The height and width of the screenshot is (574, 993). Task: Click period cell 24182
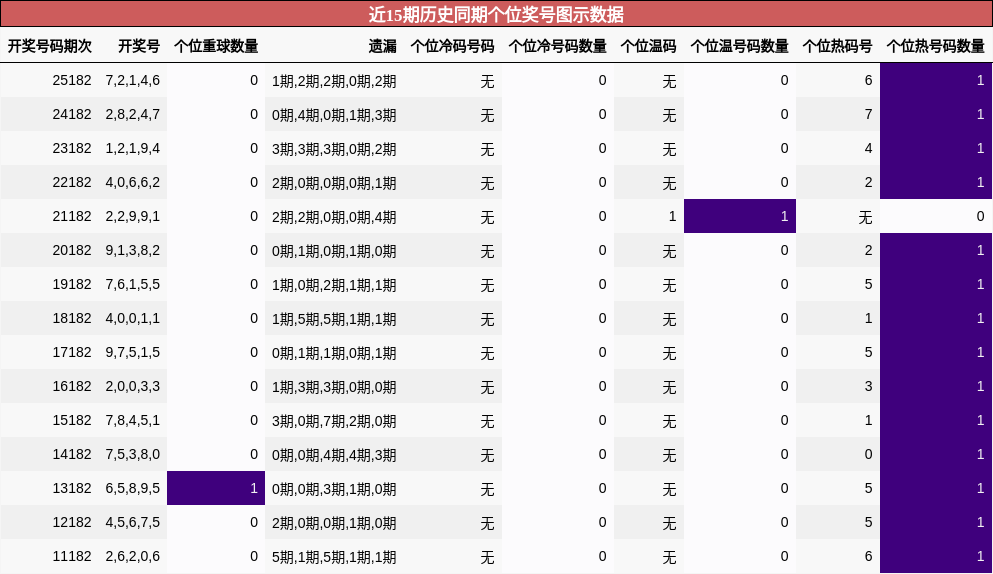tap(72, 115)
